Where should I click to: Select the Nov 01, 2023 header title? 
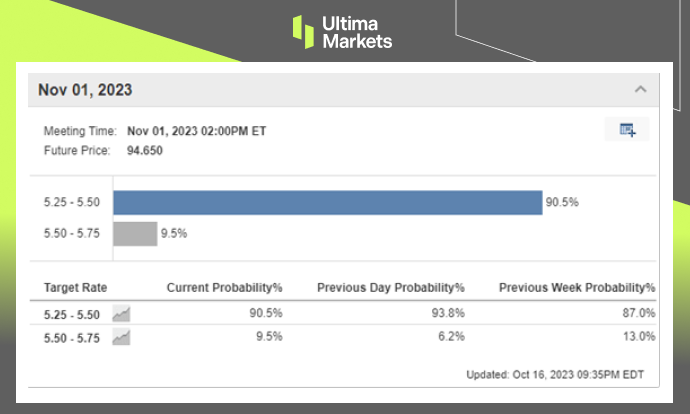(85, 90)
